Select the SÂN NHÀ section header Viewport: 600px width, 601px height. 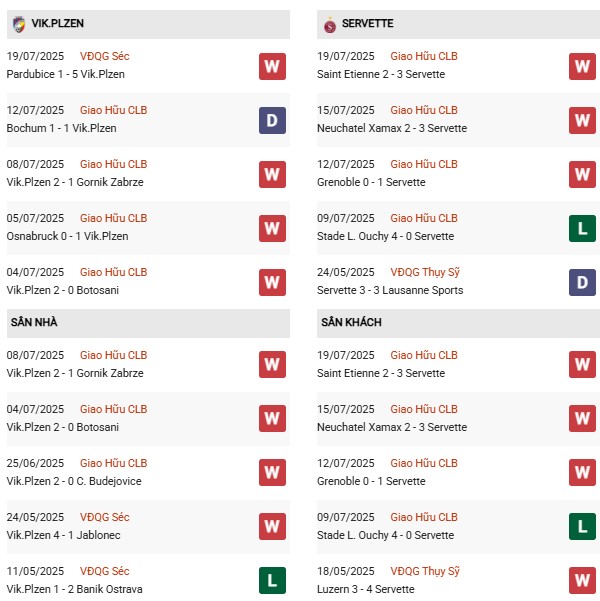[34, 322]
